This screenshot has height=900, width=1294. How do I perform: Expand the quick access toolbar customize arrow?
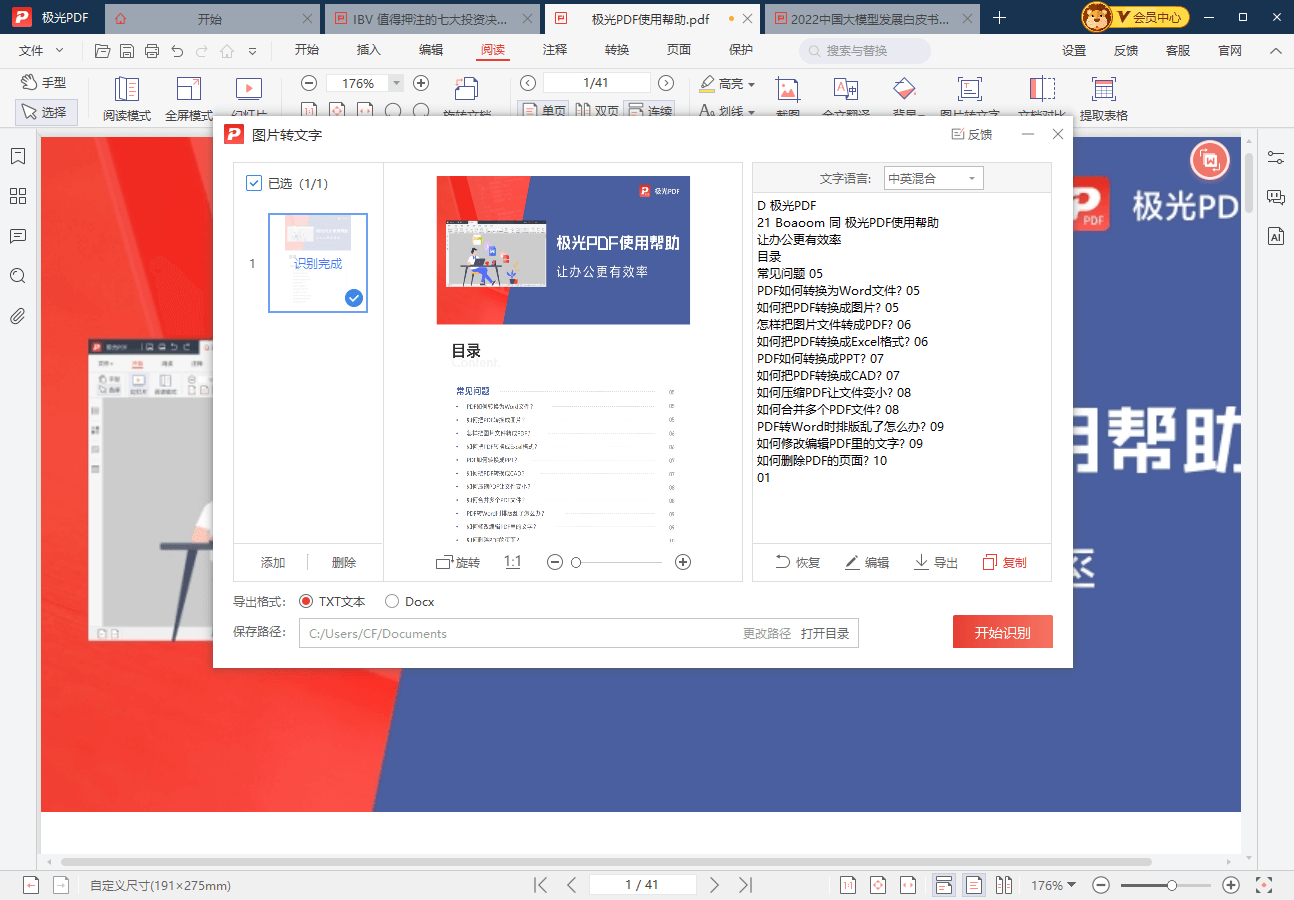pyautogui.click(x=252, y=51)
